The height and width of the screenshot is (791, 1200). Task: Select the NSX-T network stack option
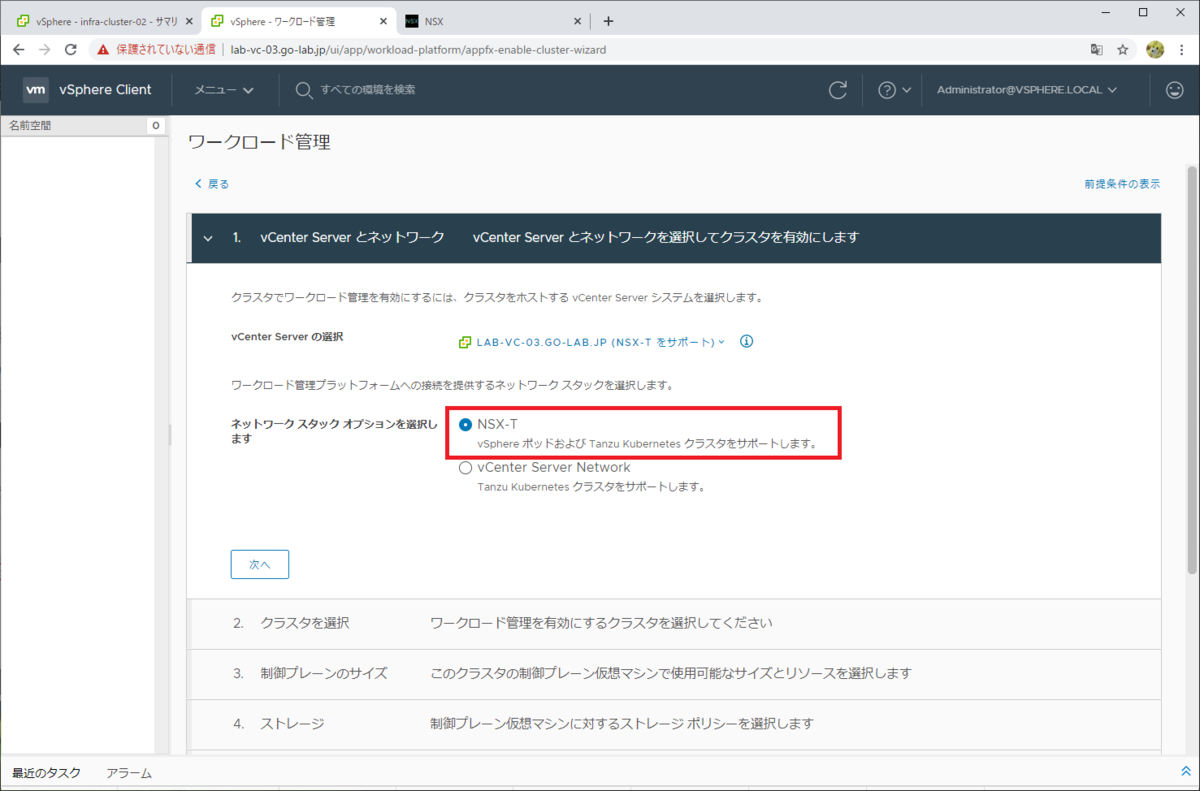click(x=465, y=424)
